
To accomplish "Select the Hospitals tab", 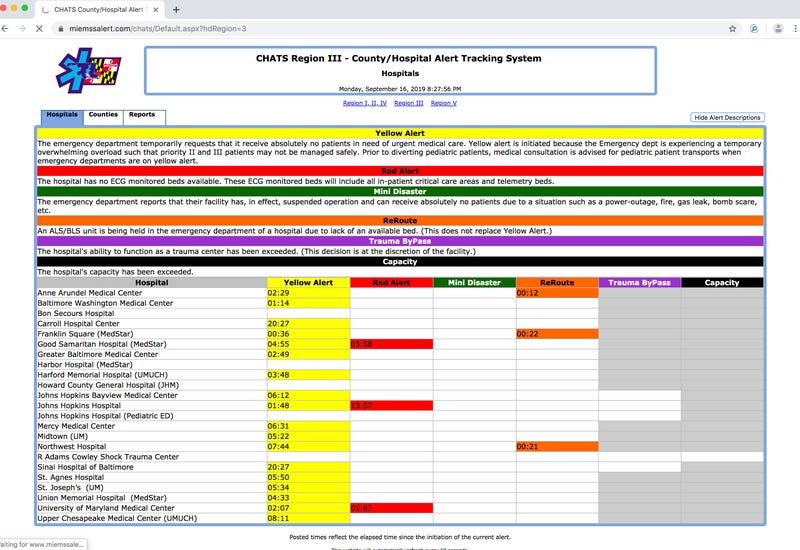I will pyautogui.click(x=62, y=117).
